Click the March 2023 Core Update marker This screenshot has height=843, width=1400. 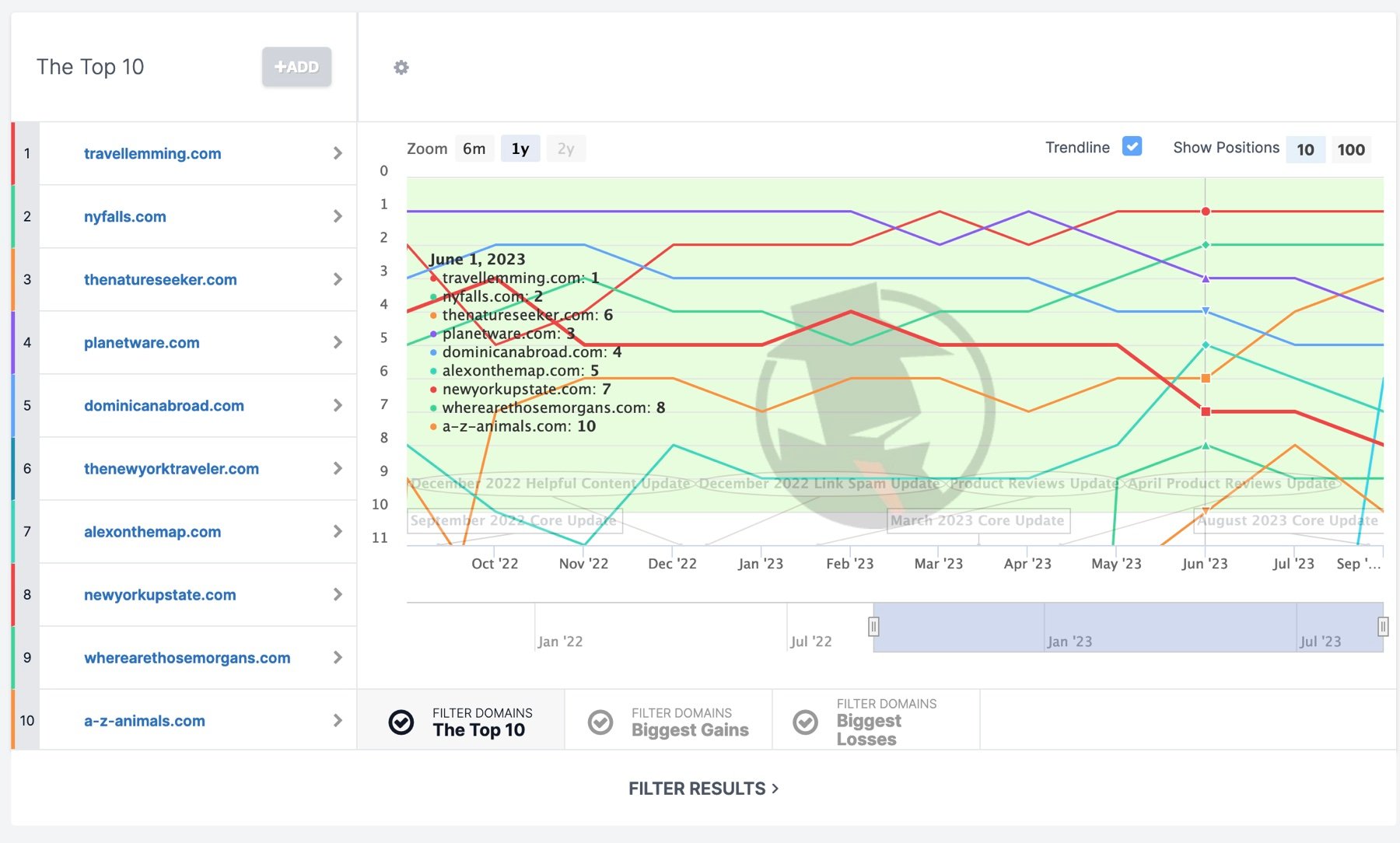(978, 520)
